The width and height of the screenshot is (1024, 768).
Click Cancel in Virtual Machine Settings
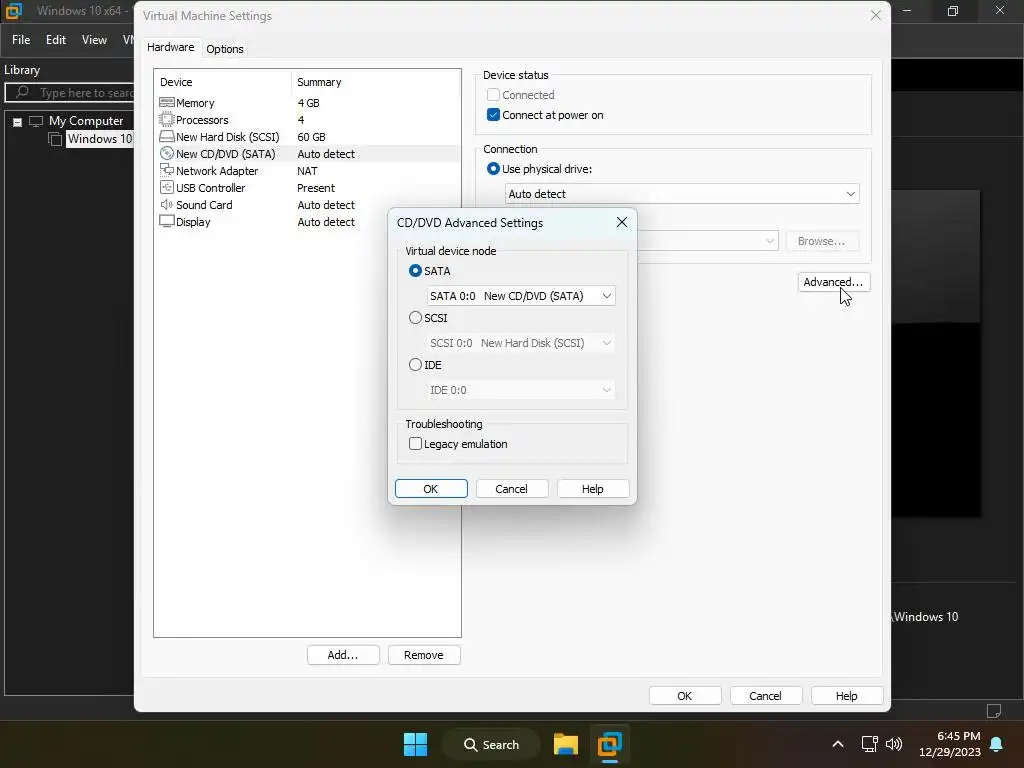pos(765,696)
